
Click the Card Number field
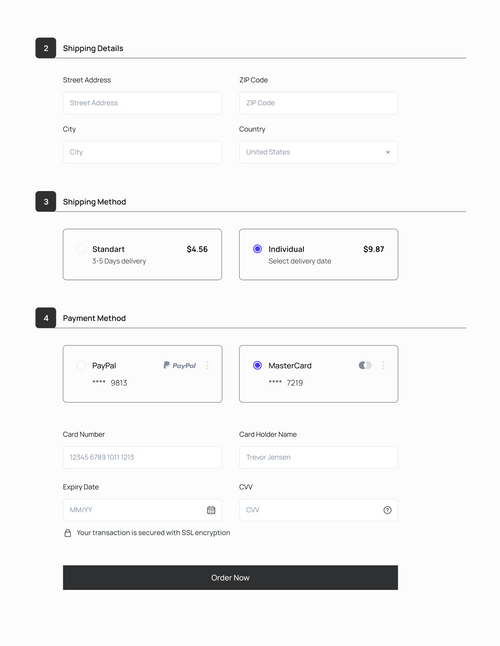[142, 457]
